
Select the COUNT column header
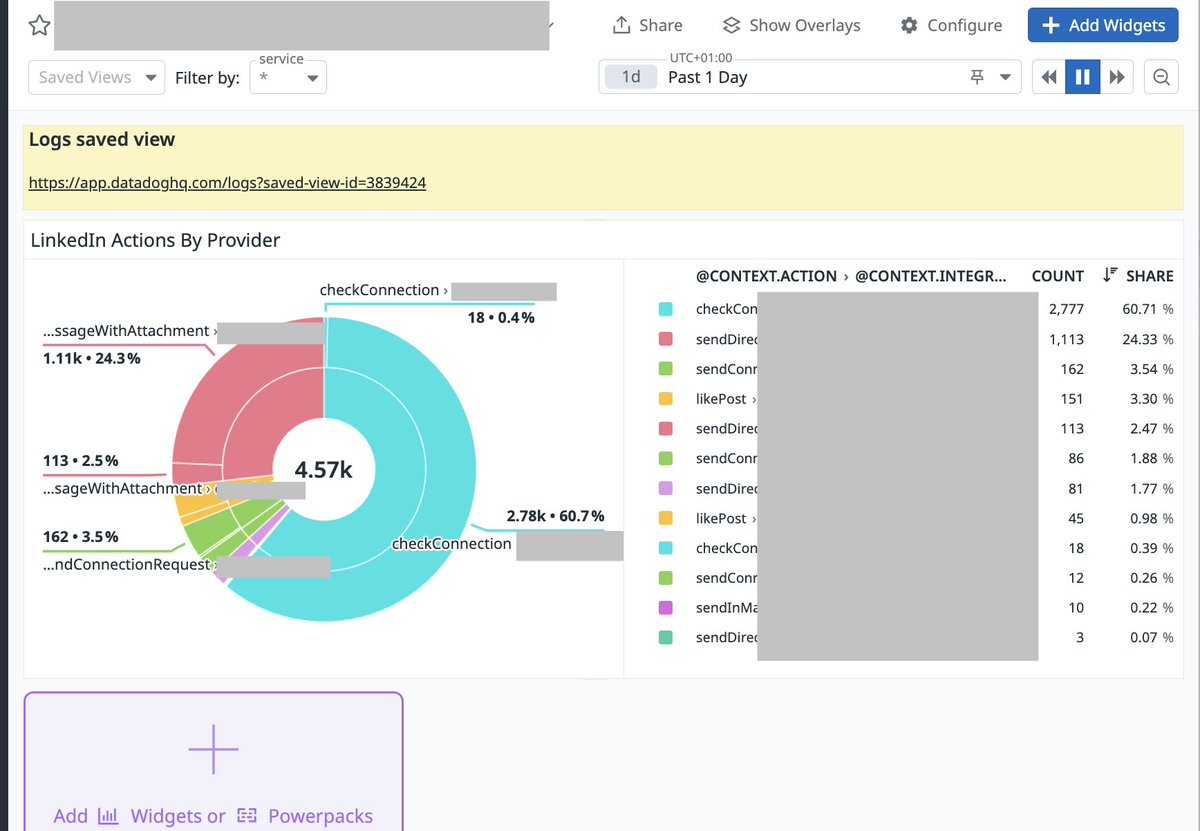[1058, 275]
